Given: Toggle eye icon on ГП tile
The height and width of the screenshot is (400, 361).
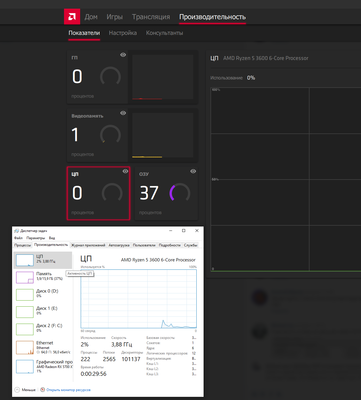Looking at the screenshot, I should tap(123, 55).
